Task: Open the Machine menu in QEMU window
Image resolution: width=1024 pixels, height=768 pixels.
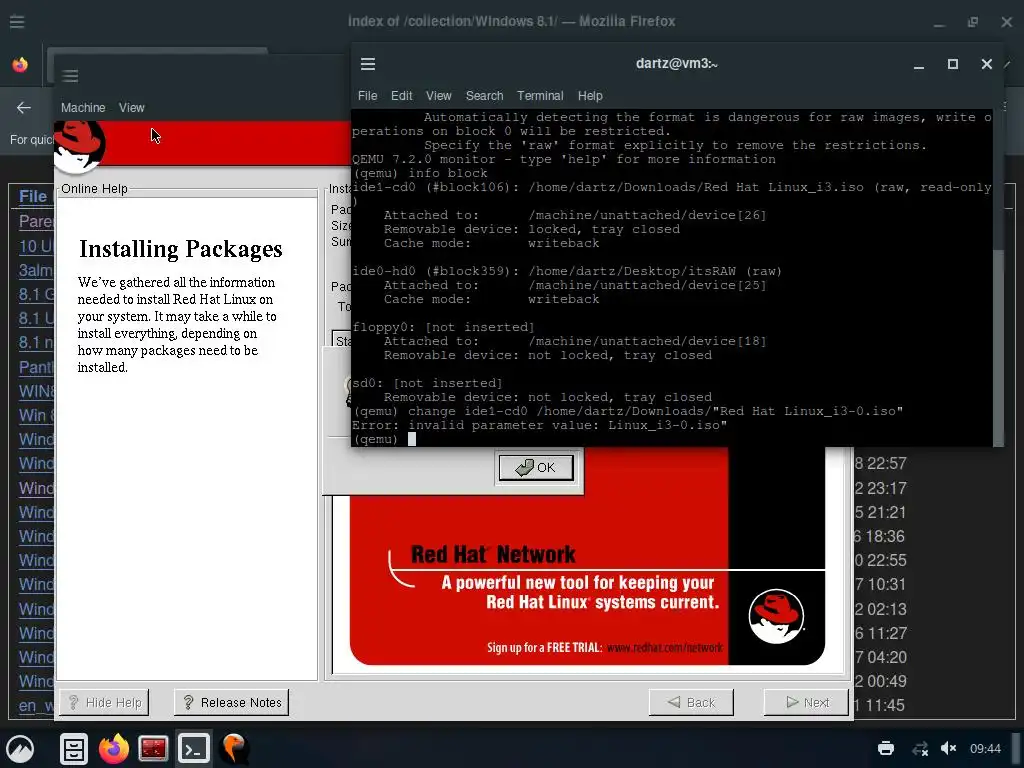Action: (83, 108)
